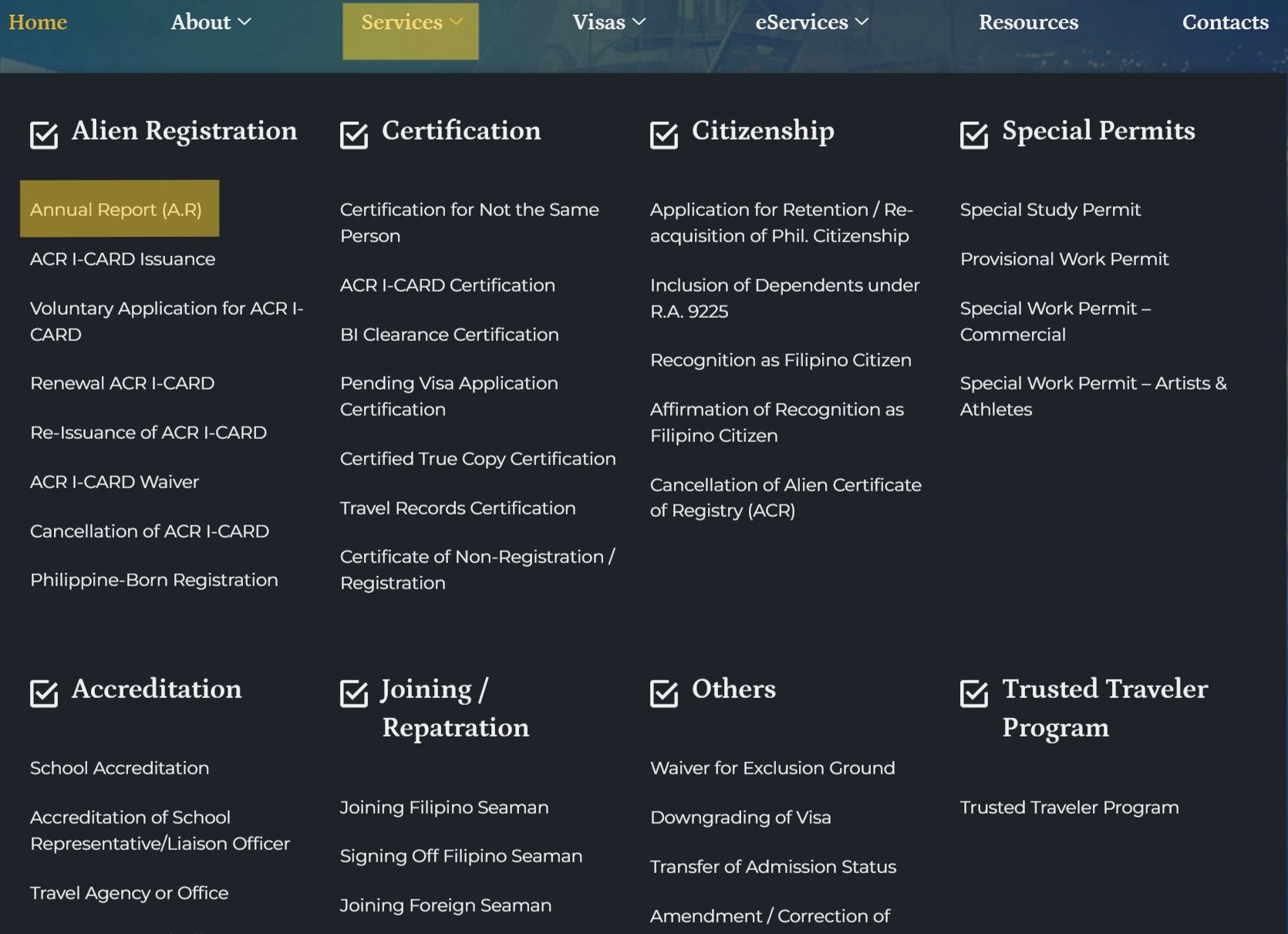Viewport: 1288px width, 934px height.
Task: Select Cancellation of Alien Certificate of Registry
Action: click(x=786, y=497)
